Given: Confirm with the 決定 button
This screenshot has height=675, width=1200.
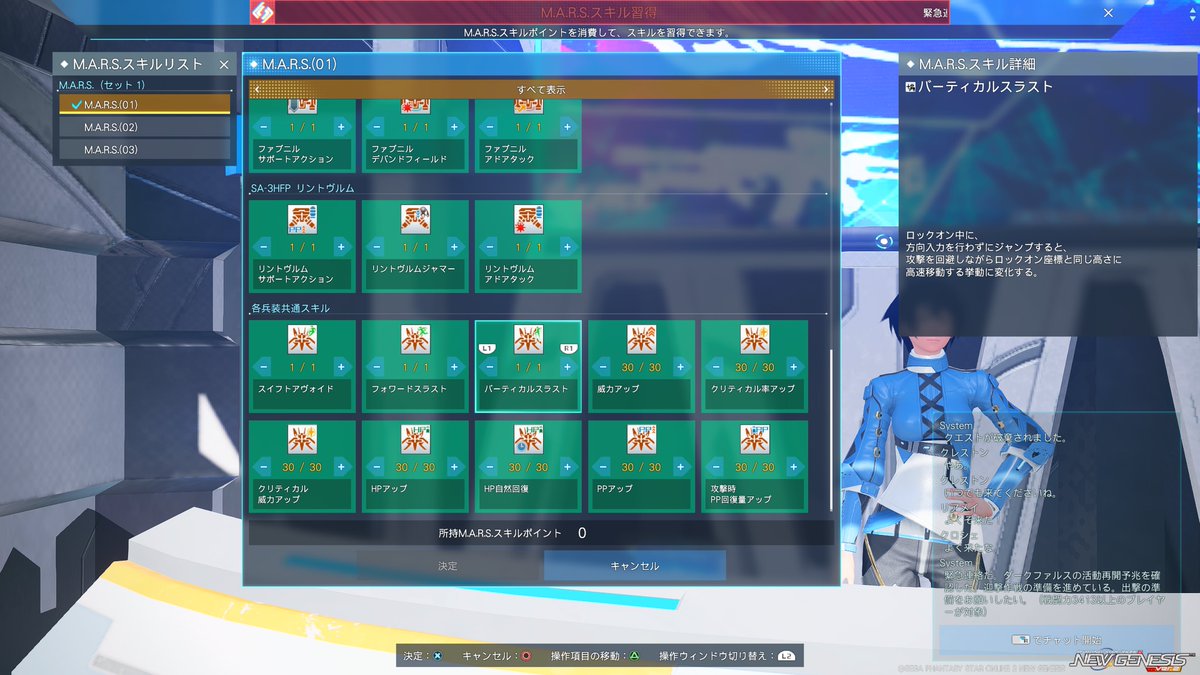Looking at the screenshot, I should click(x=448, y=566).
